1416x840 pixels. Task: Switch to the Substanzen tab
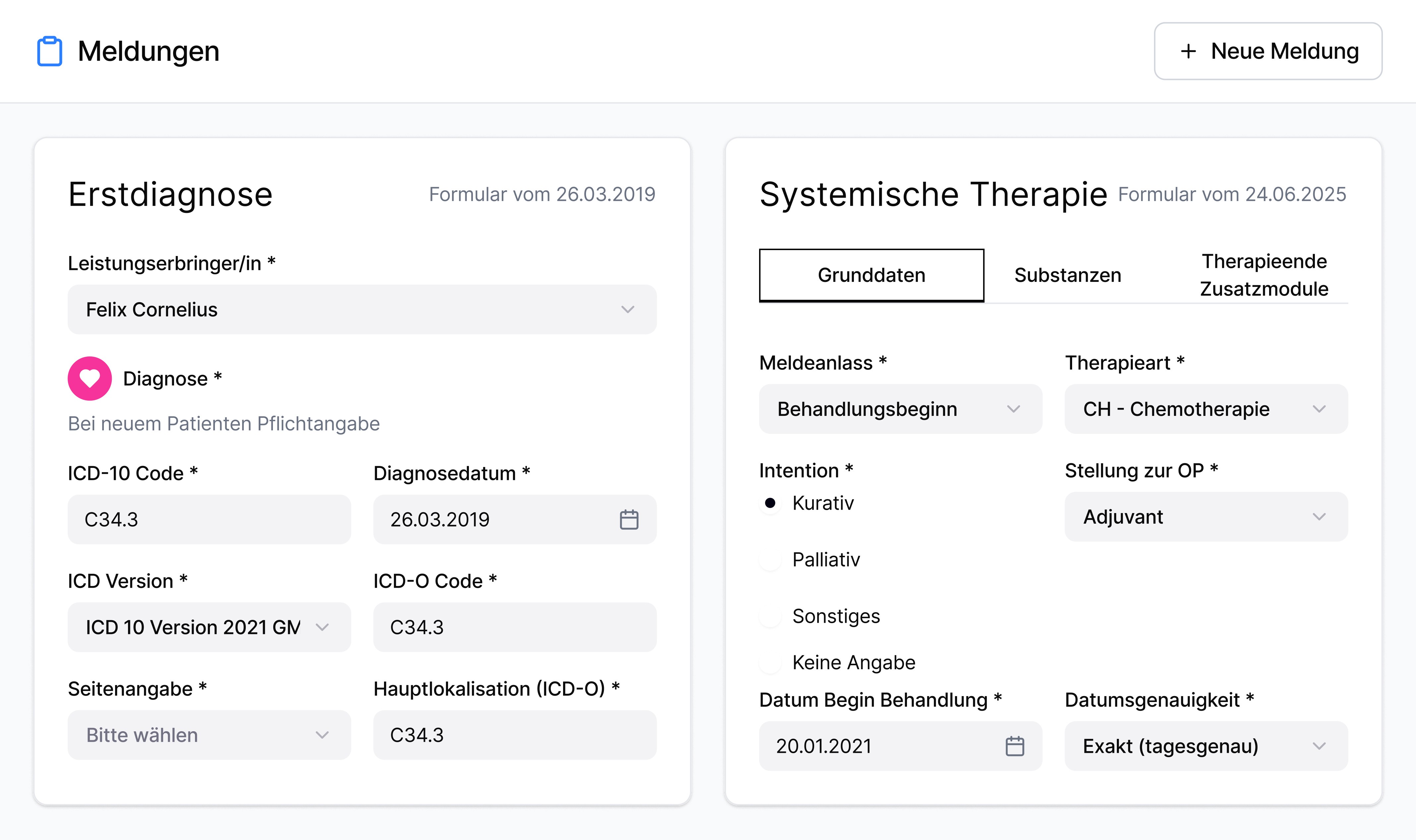coord(1067,275)
